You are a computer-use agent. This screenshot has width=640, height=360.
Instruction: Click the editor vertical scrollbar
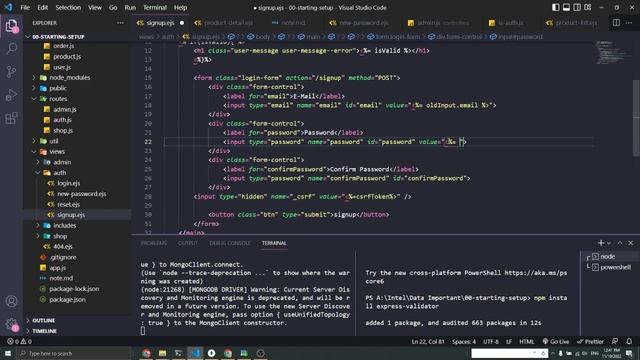pyautogui.click(x=636, y=118)
